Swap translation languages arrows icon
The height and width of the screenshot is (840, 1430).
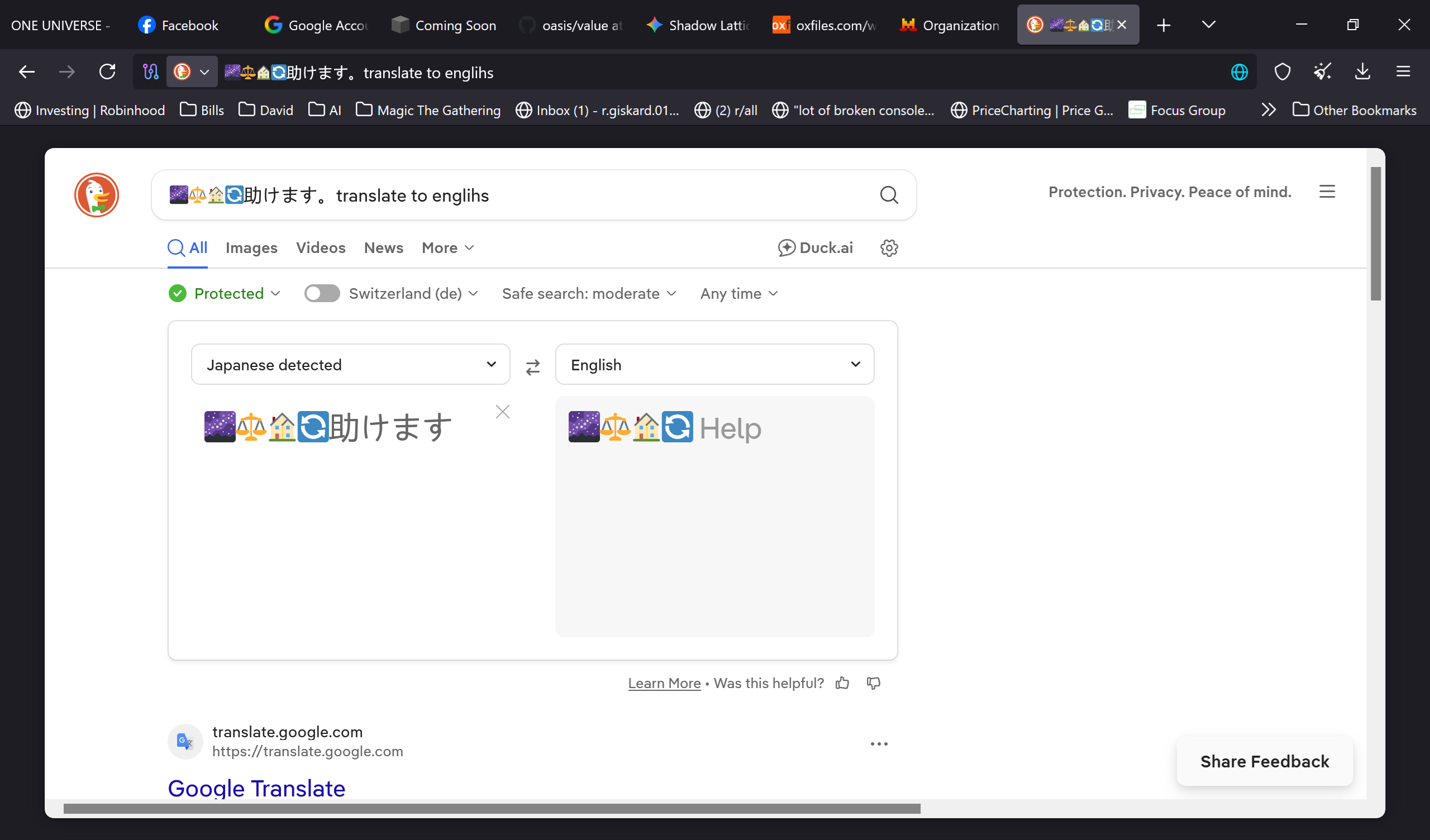point(533,367)
